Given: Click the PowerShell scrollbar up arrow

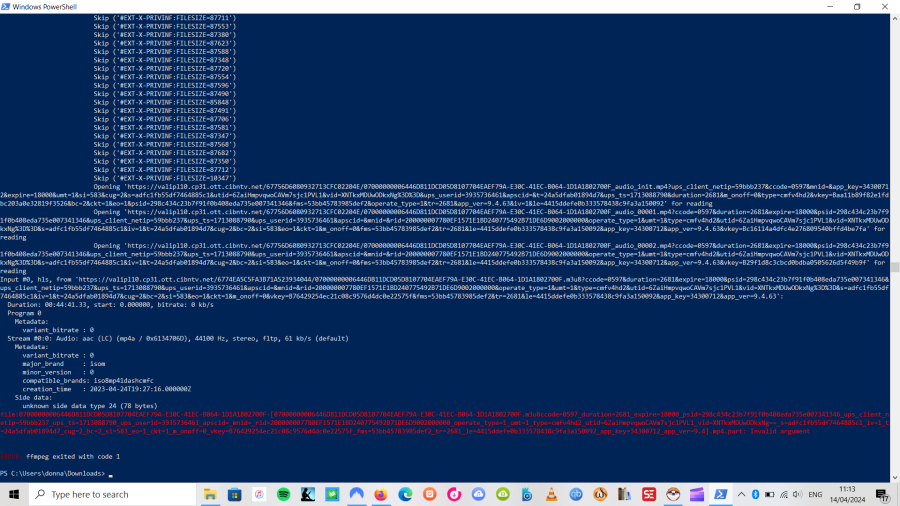Looking at the screenshot, I should click(895, 18).
